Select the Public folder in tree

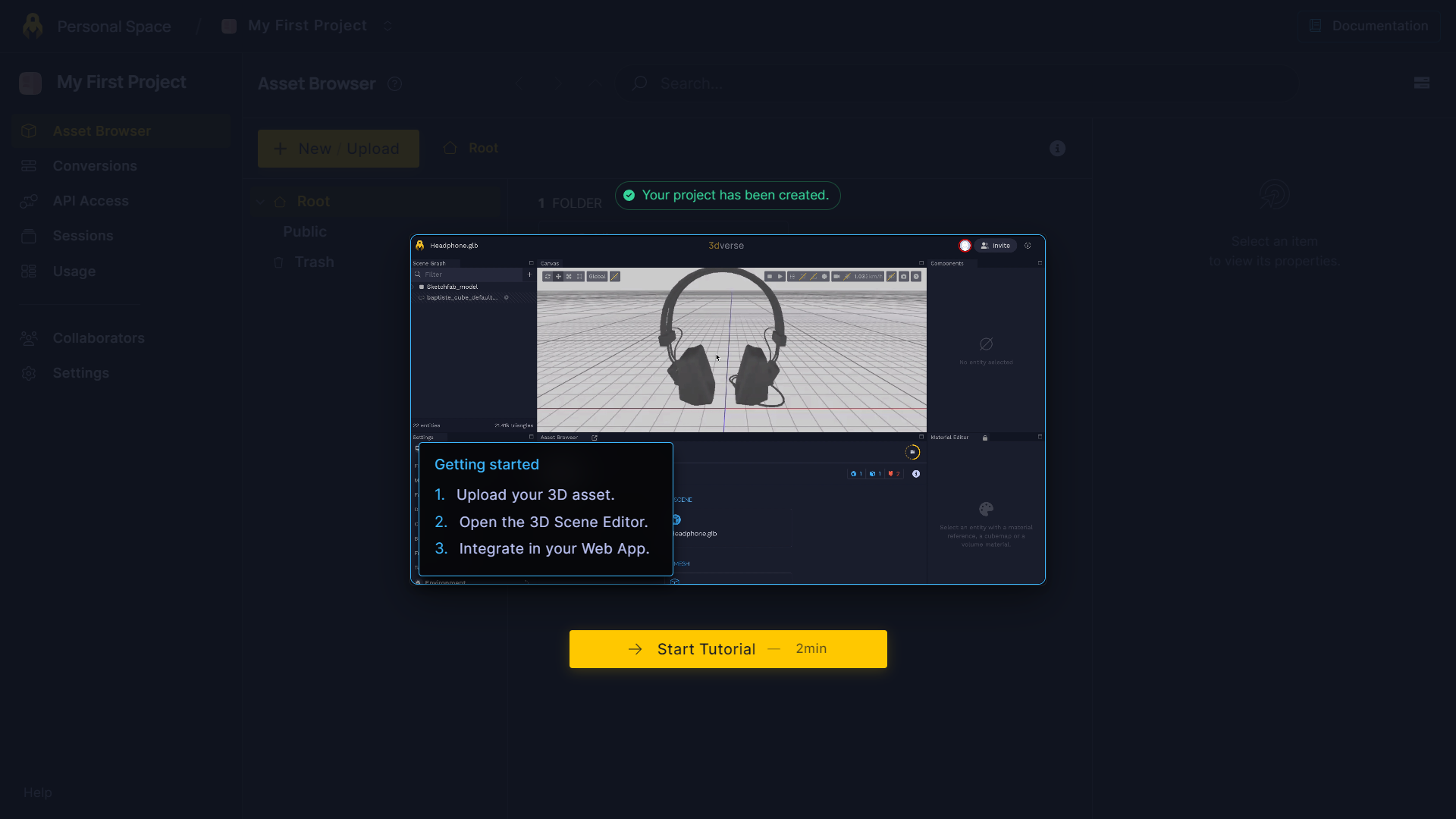[305, 232]
